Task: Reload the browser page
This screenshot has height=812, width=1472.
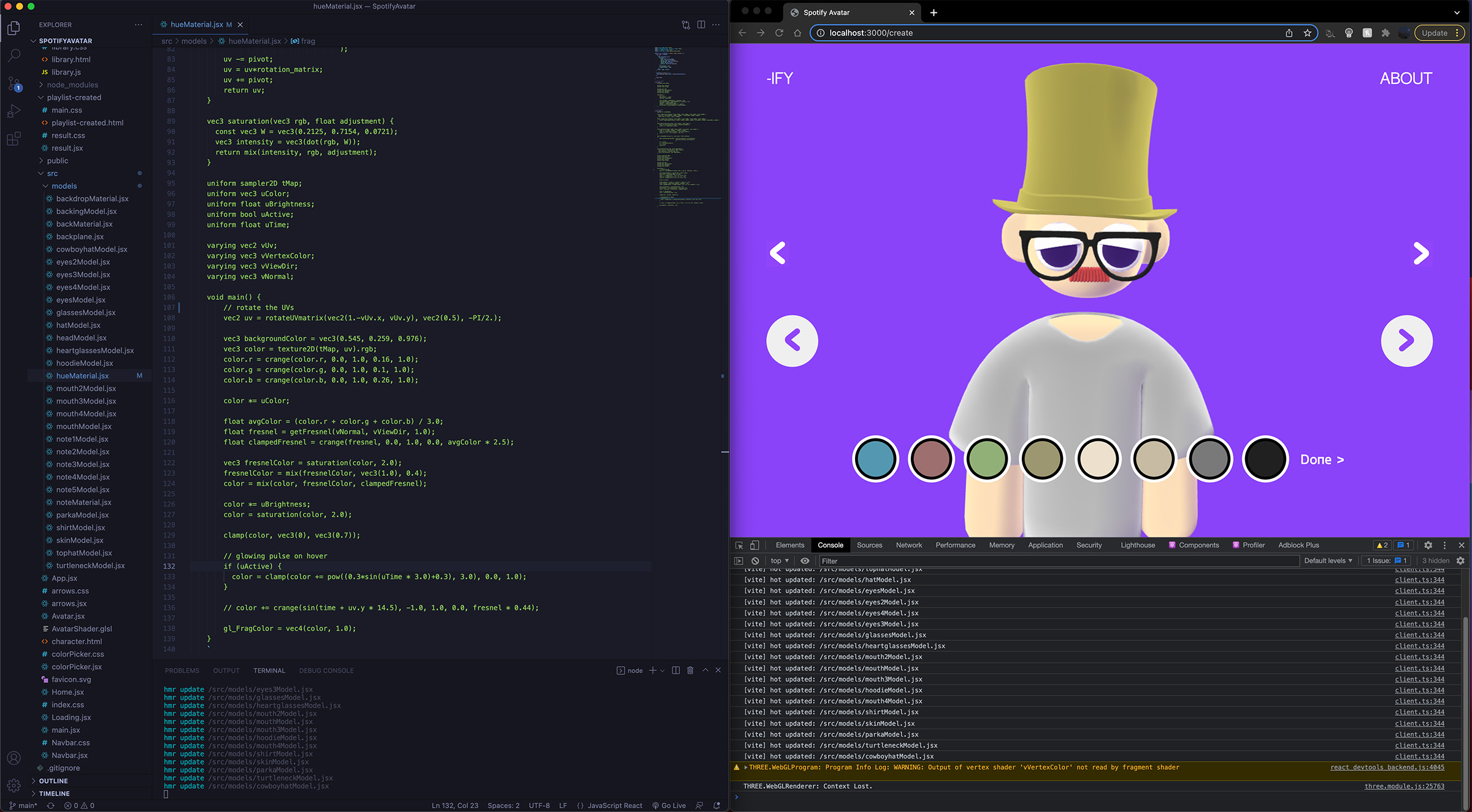Action: click(x=779, y=33)
